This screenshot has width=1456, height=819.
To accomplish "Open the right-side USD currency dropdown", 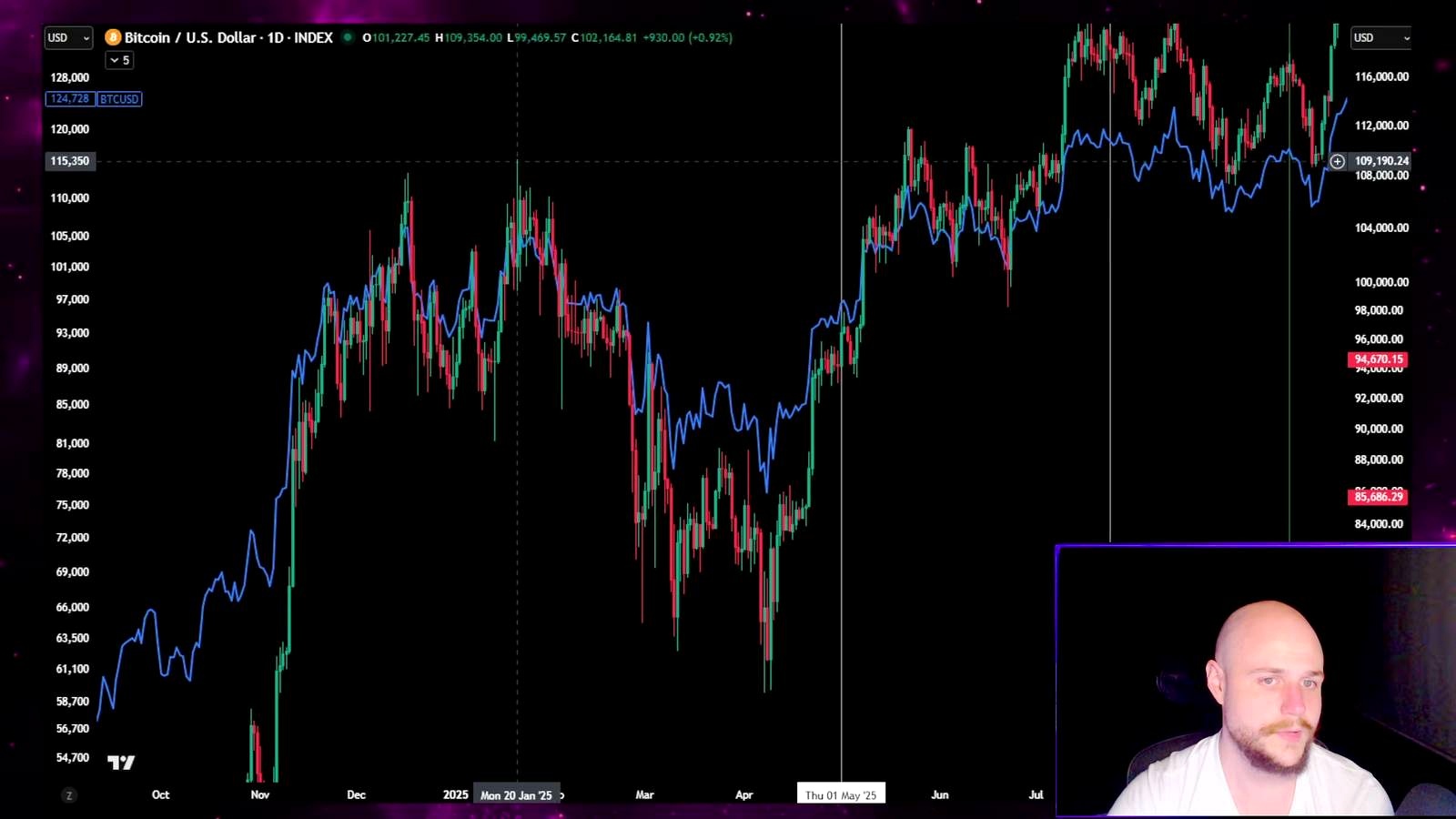I will point(1380,37).
